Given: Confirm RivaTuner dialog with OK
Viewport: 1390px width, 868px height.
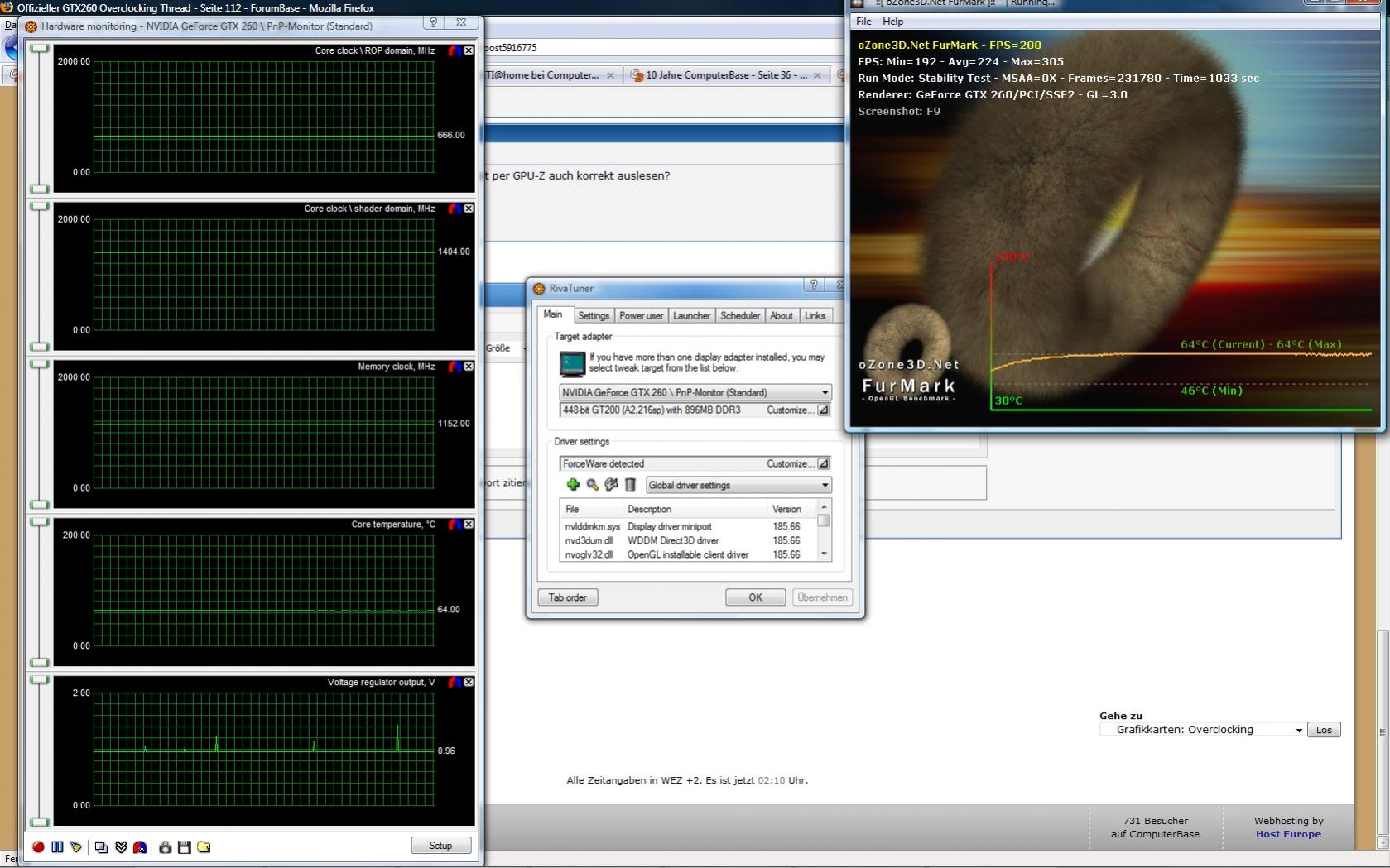Looking at the screenshot, I should coord(756,597).
